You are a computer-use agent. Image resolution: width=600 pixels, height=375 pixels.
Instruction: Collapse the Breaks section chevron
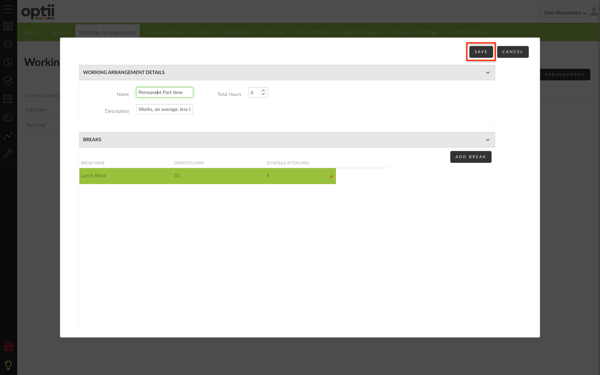pyautogui.click(x=488, y=140)
